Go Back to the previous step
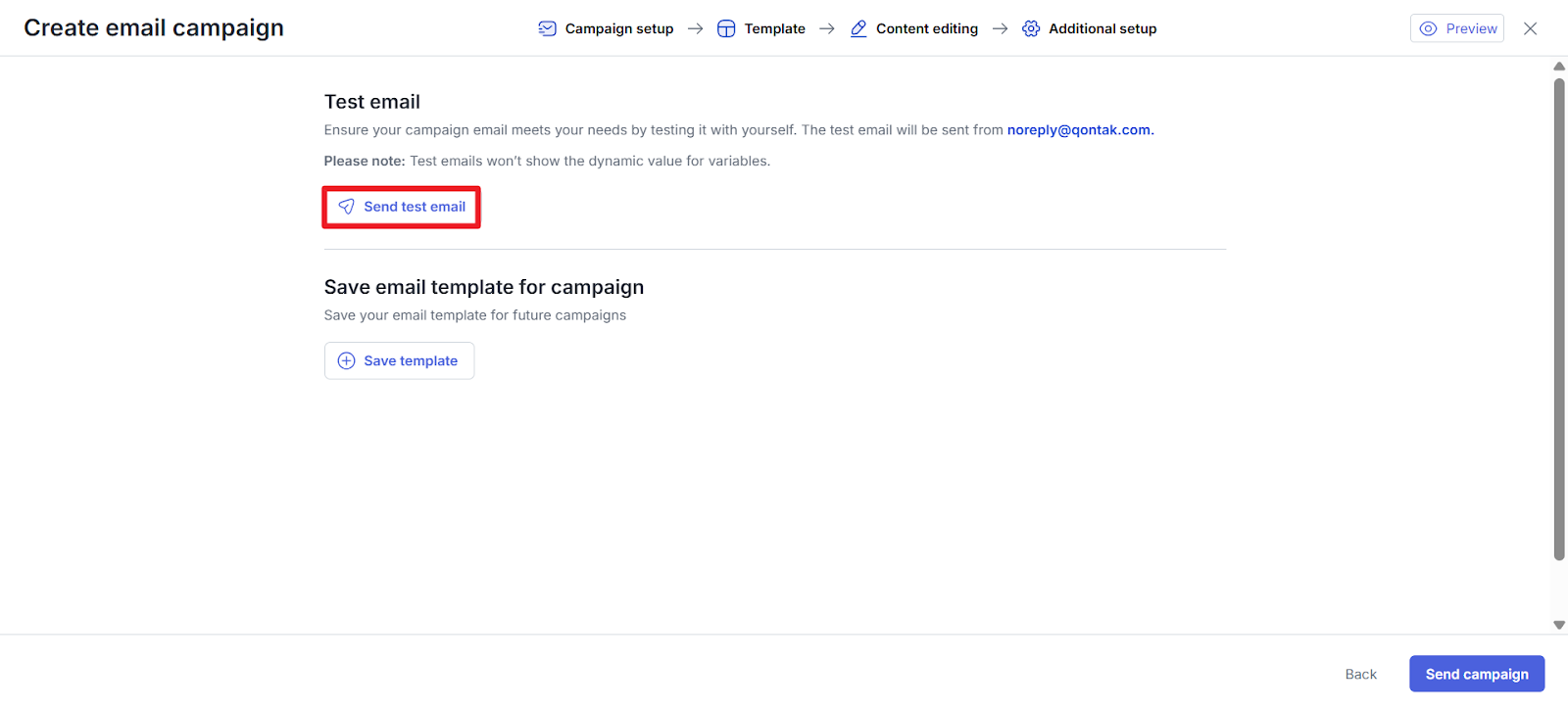1568x710 pixels. coord(1360,674)
